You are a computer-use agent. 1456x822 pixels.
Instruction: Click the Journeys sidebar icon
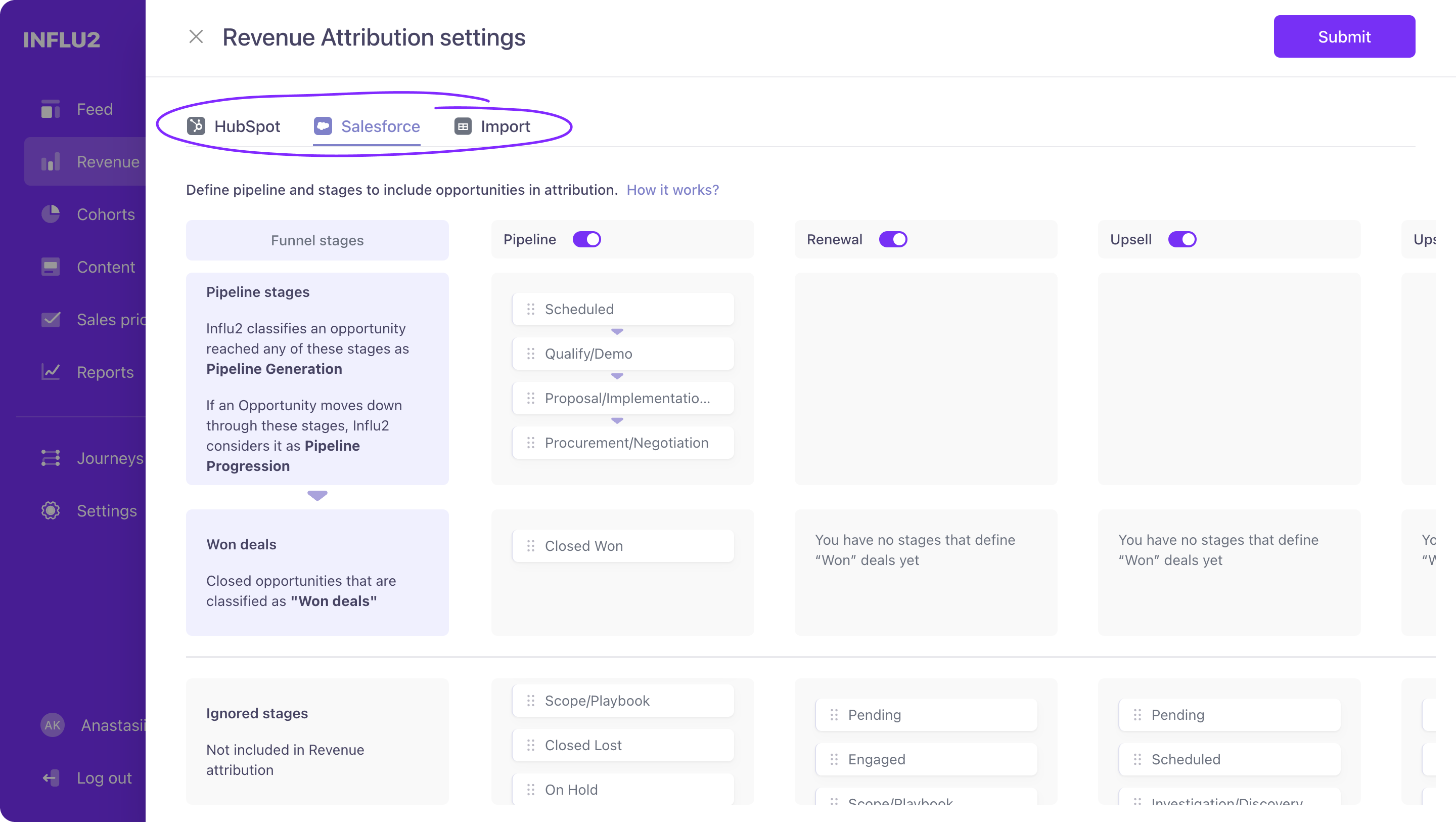51,458
